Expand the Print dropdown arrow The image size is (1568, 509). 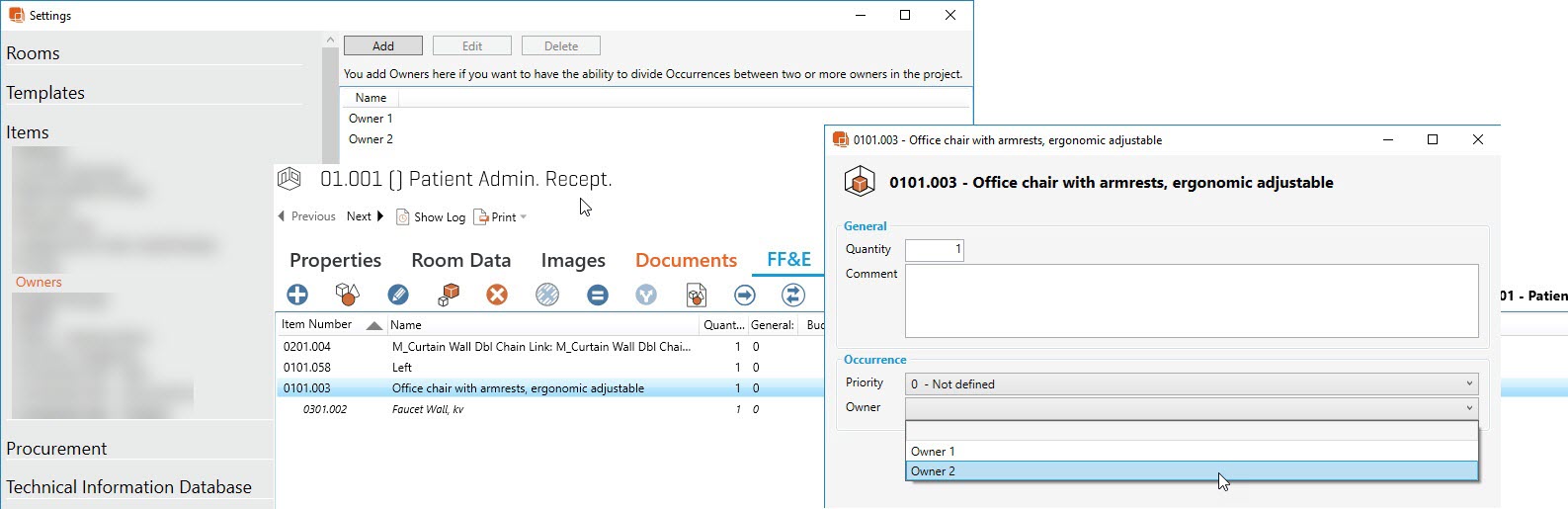[524, 217]
